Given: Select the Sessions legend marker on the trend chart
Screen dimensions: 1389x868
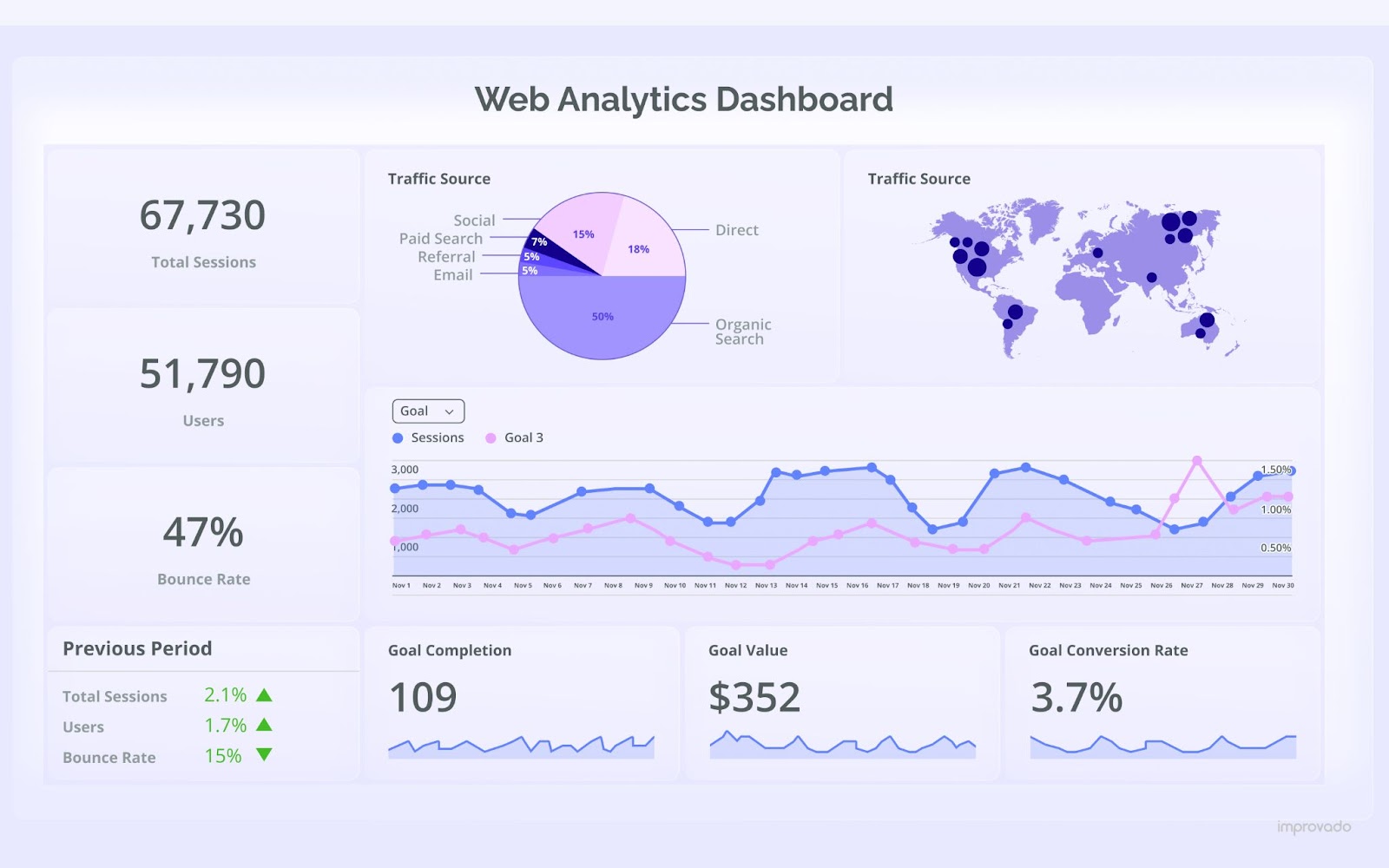Looking at the screenshot, I should click(x=398, y=437).
